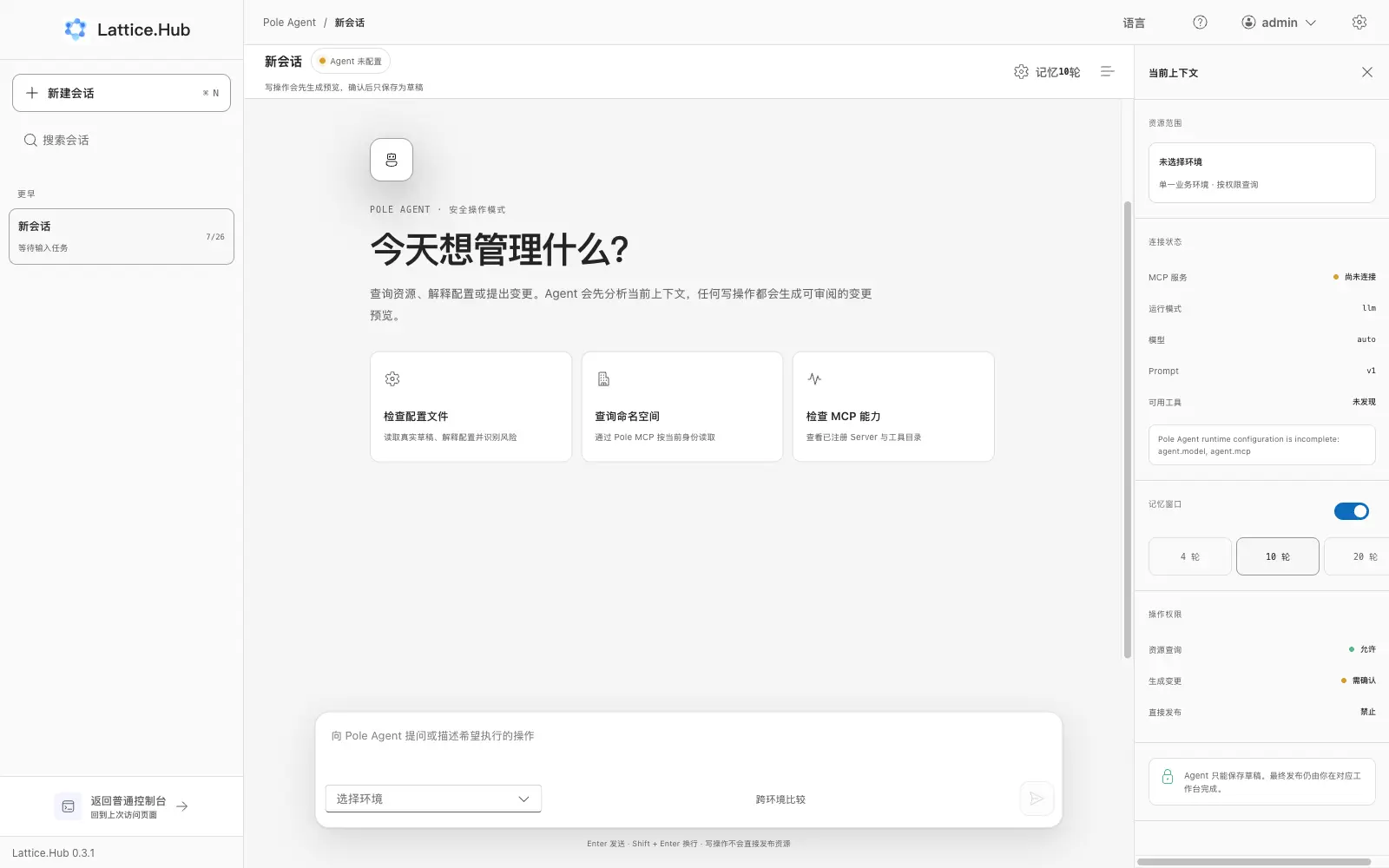Image resolution: width=1389 pixels, height=868 pixels.
Task: Toggle the context panel list icon
Action: point(1107,71)
